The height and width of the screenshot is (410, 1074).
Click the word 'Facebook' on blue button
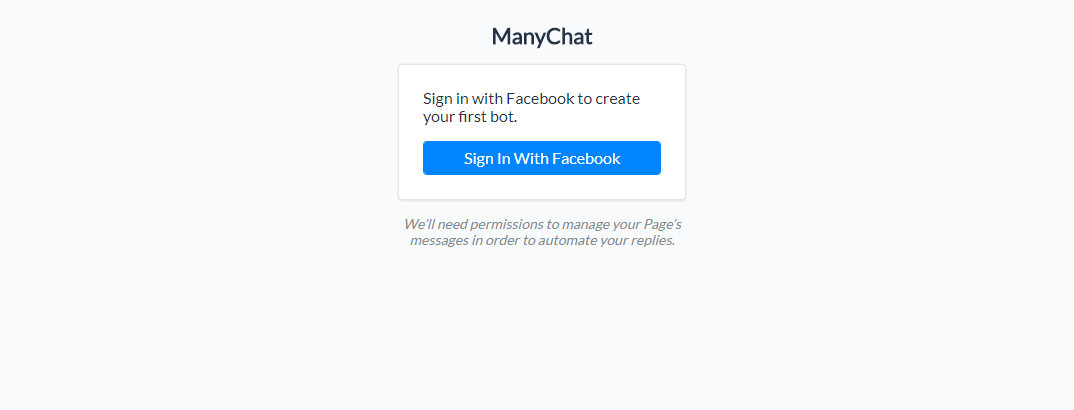coord(586,159)
